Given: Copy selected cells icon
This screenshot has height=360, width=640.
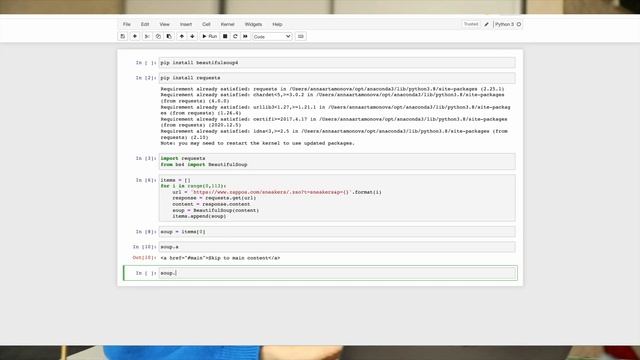Looking at the screenshot, I should [158, 36].
